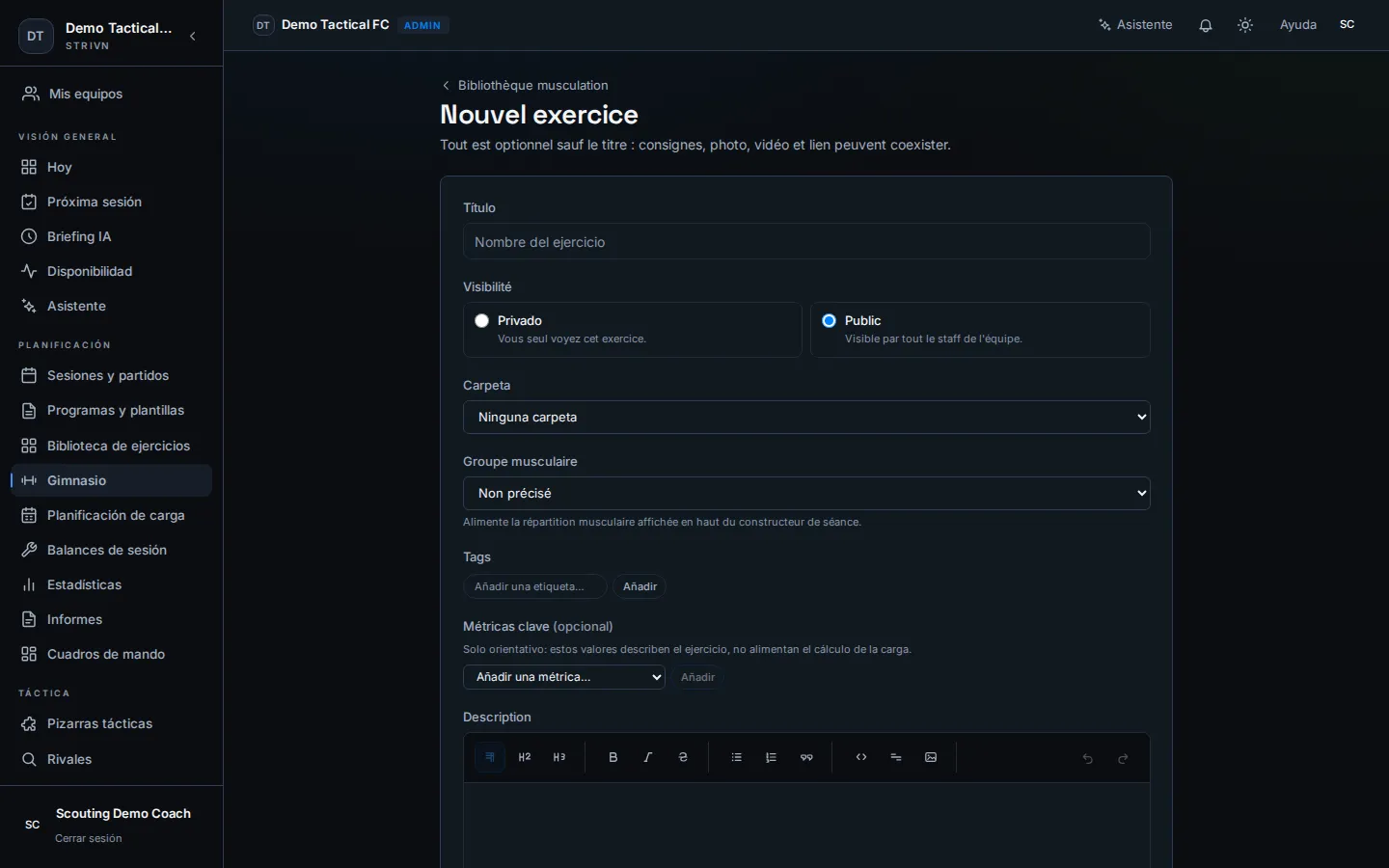Open the Ayuda help link
Image resolution: width=1389 pixels, height=868 pixels.
(1297, 25)
